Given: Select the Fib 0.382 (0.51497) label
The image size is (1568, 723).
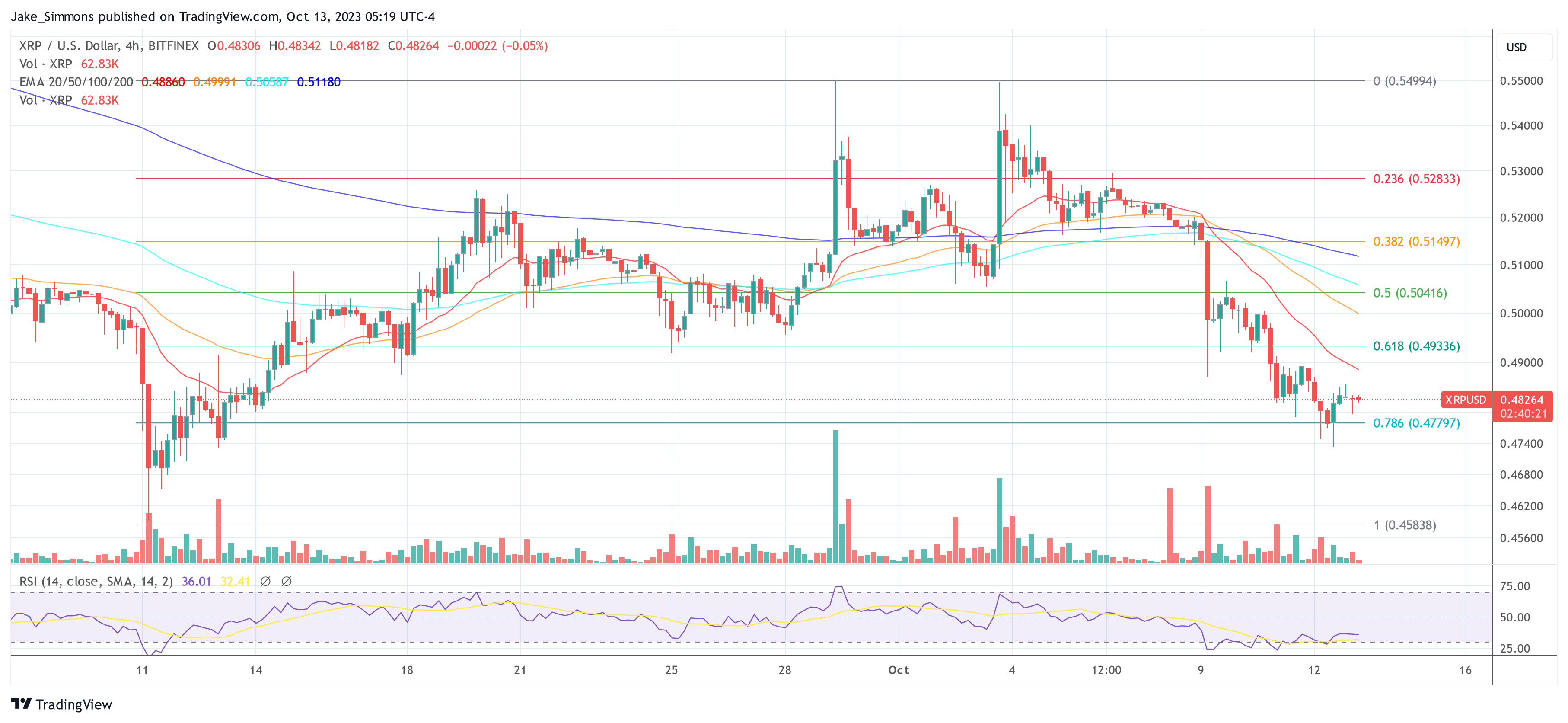Looking at the screenshot, I should 1416,241.
